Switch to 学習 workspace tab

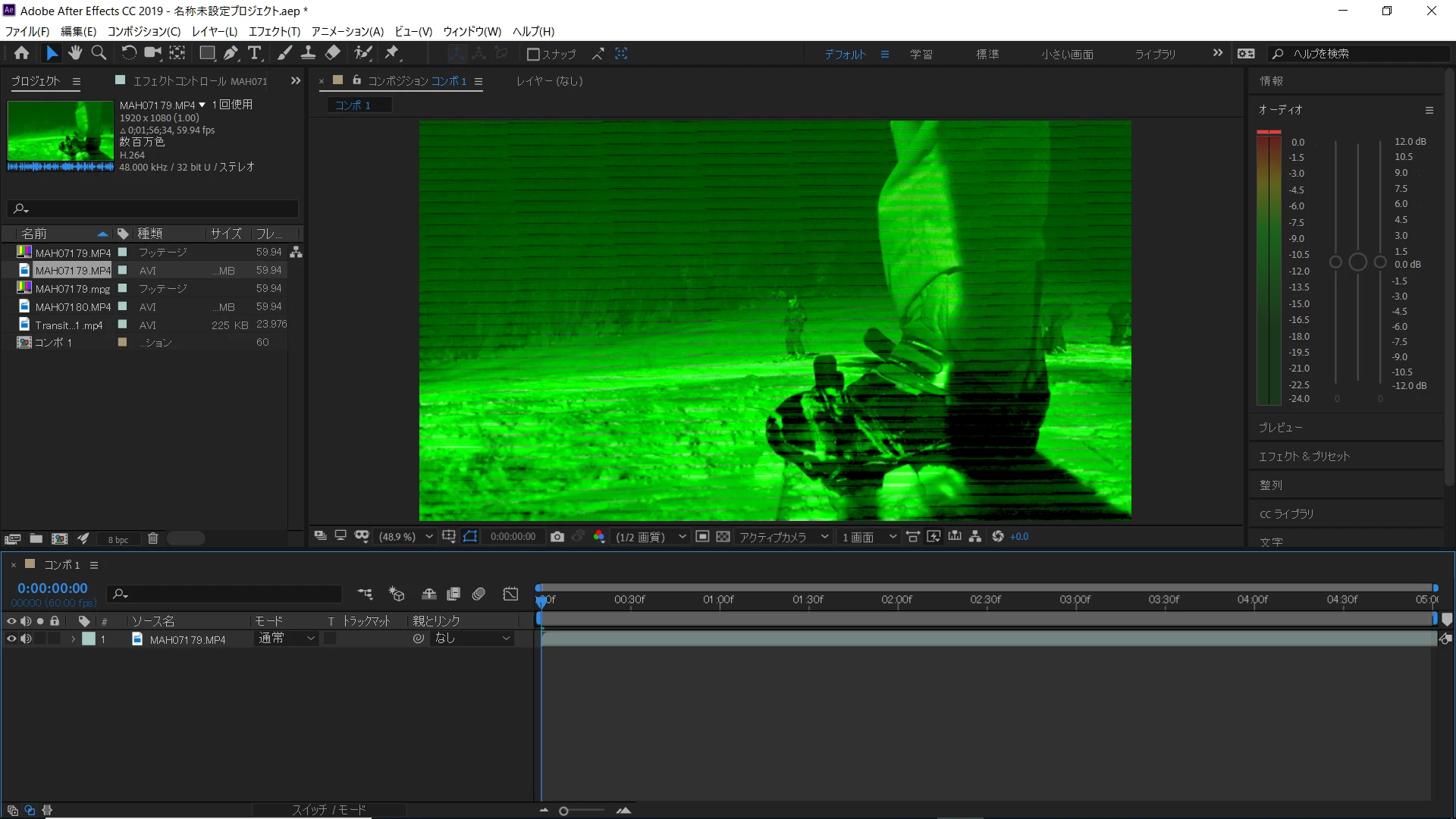[921, 54]
